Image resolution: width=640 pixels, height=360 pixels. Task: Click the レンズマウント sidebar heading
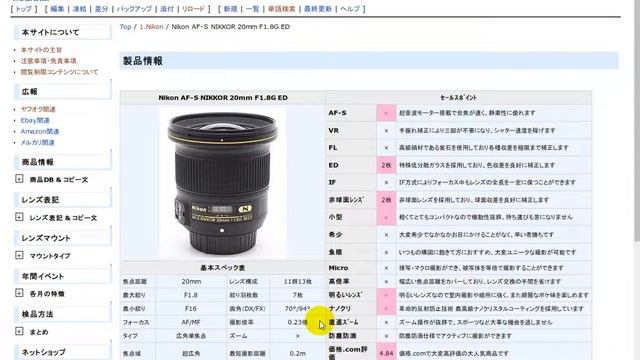(x=62, y=238)
